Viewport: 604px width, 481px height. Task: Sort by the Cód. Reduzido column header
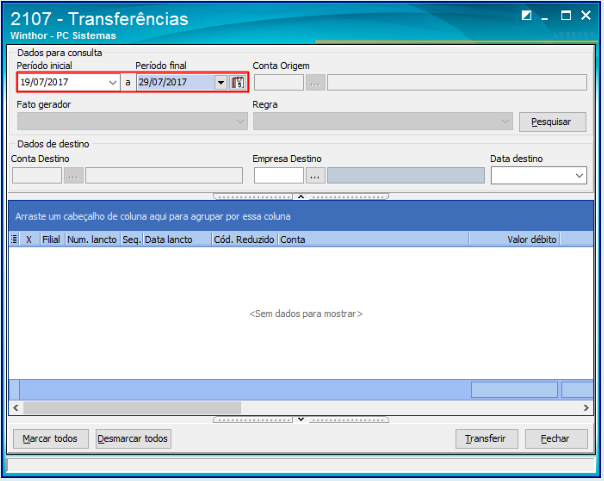(245, 239)
